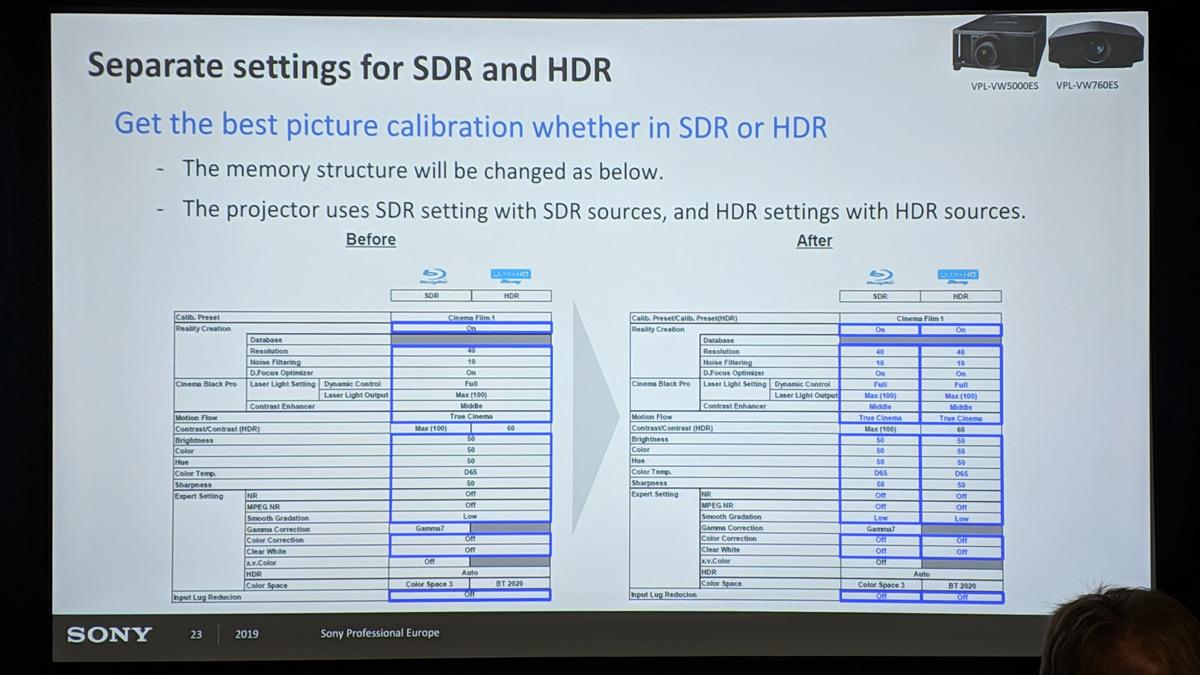Click Color Temp. HDR 'D65' value in After table
Viewport: 1200px width, 675px height.
(961, 473)
